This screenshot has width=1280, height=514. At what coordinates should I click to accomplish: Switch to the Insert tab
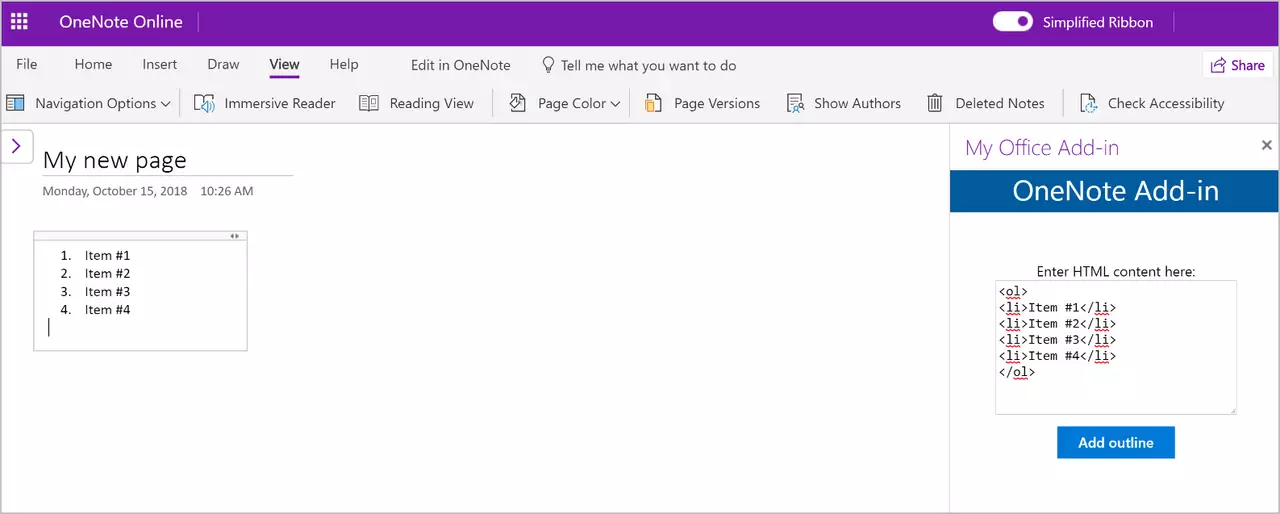coord(159,65)
